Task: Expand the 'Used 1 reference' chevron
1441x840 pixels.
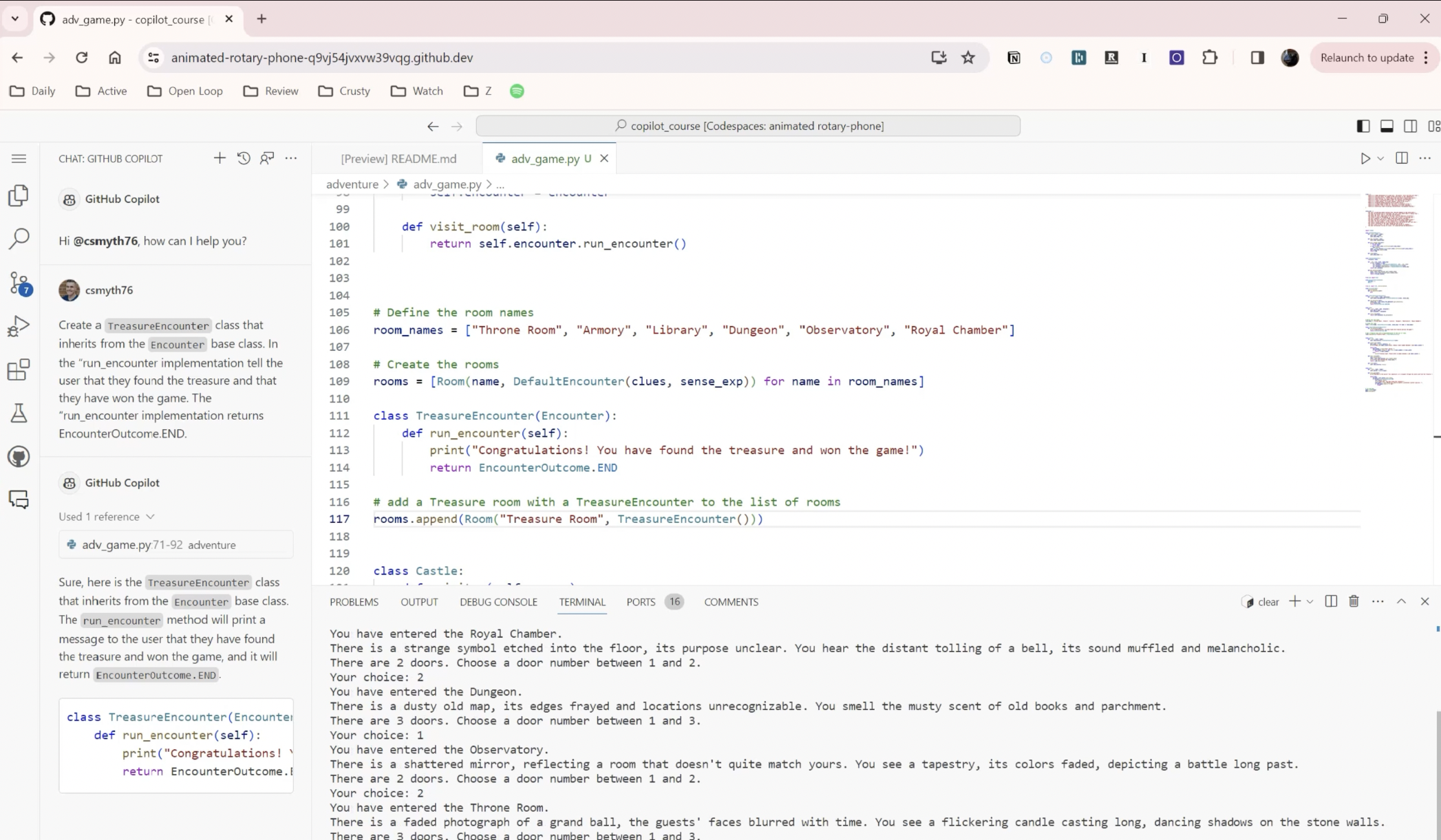Action: coord(150,517)
